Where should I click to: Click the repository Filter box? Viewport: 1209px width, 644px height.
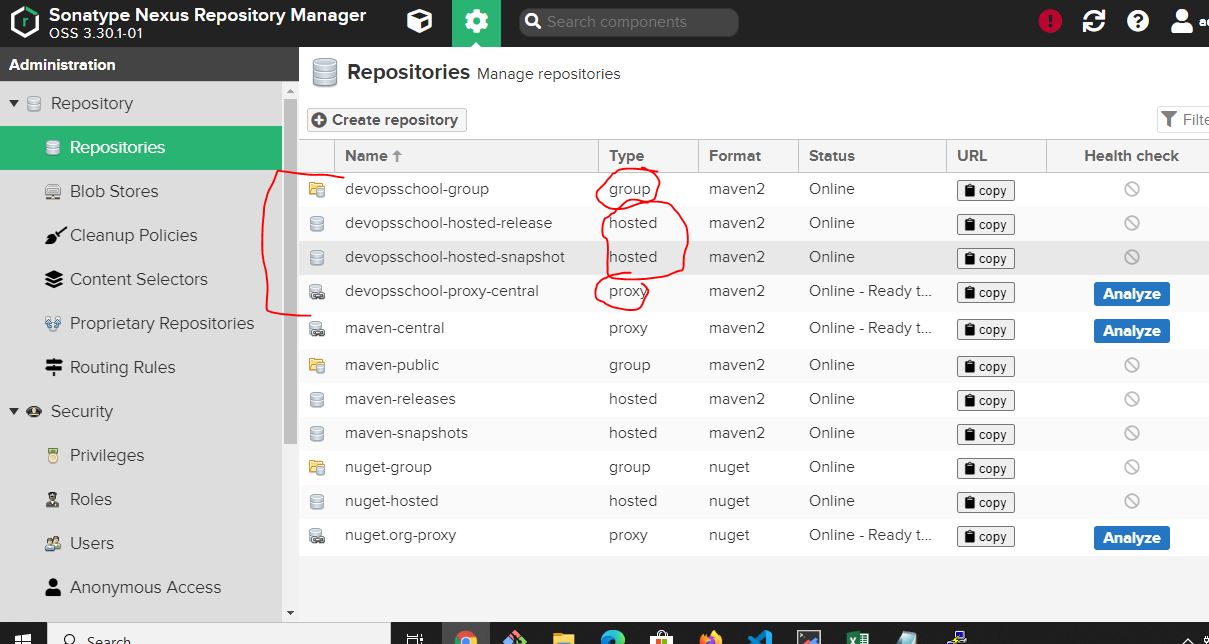pyautogui.click(x=1184, y=120)
